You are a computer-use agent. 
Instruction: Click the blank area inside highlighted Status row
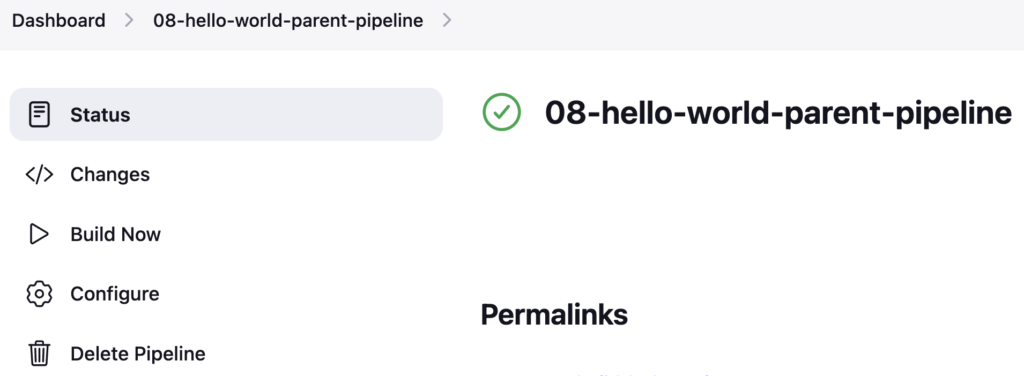coord(287,114)
